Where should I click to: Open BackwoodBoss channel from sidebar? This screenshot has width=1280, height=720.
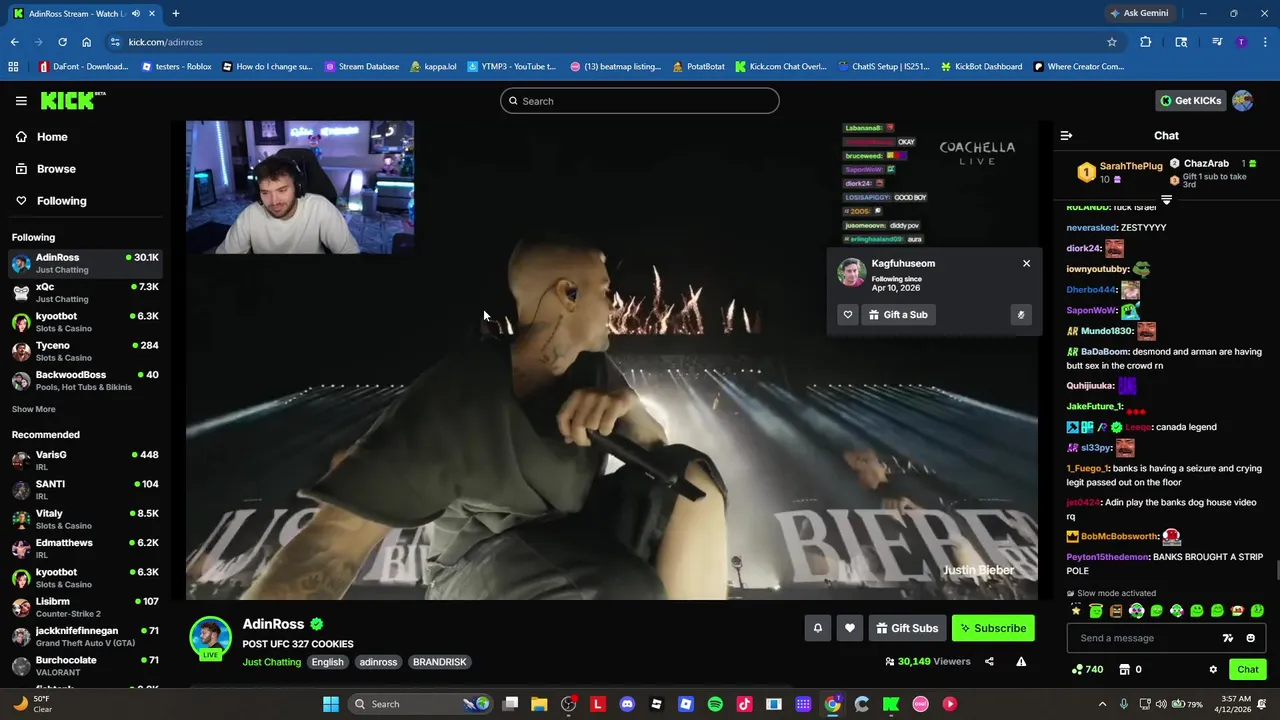84,380
